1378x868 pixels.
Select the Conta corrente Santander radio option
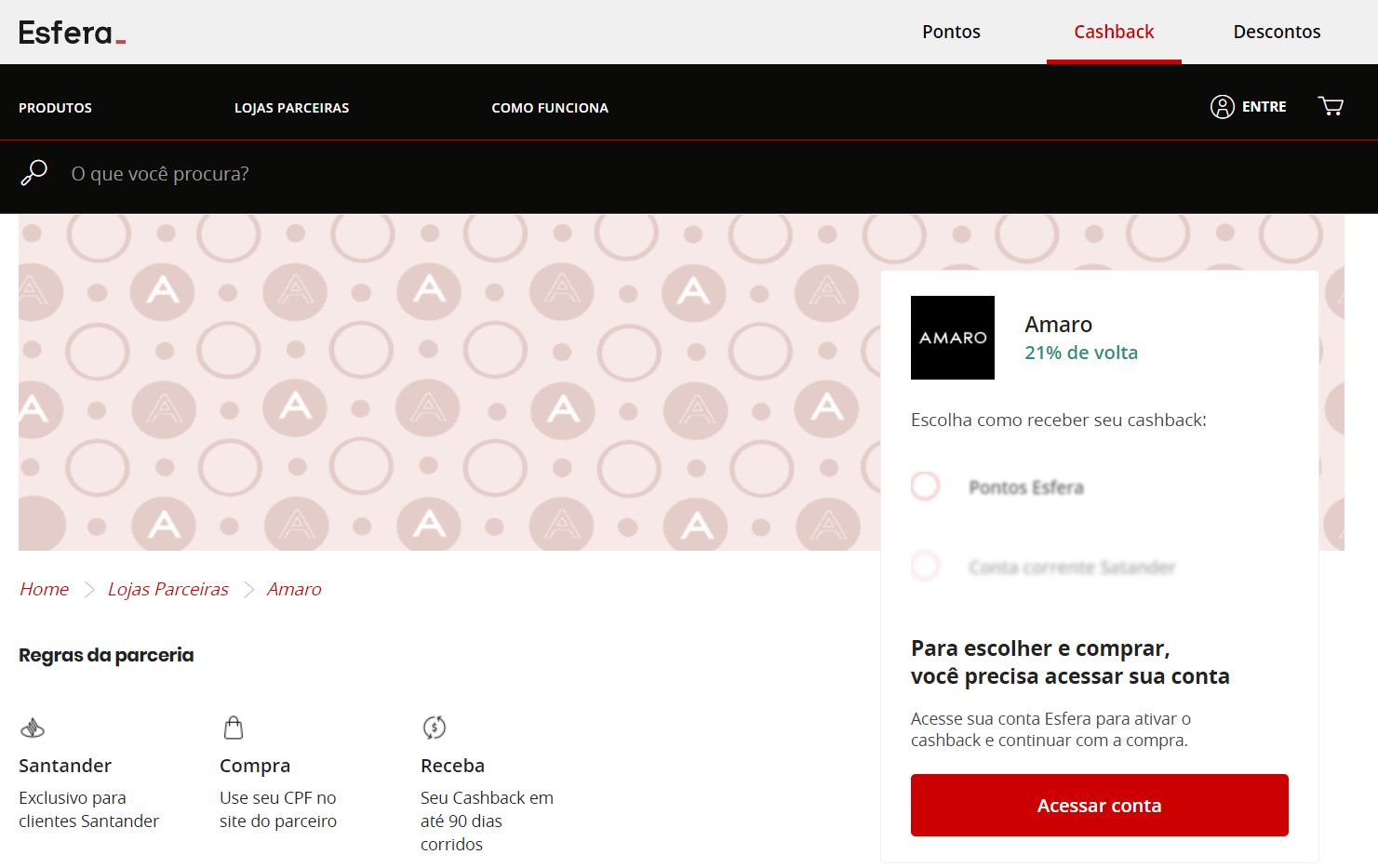point(925,566)
